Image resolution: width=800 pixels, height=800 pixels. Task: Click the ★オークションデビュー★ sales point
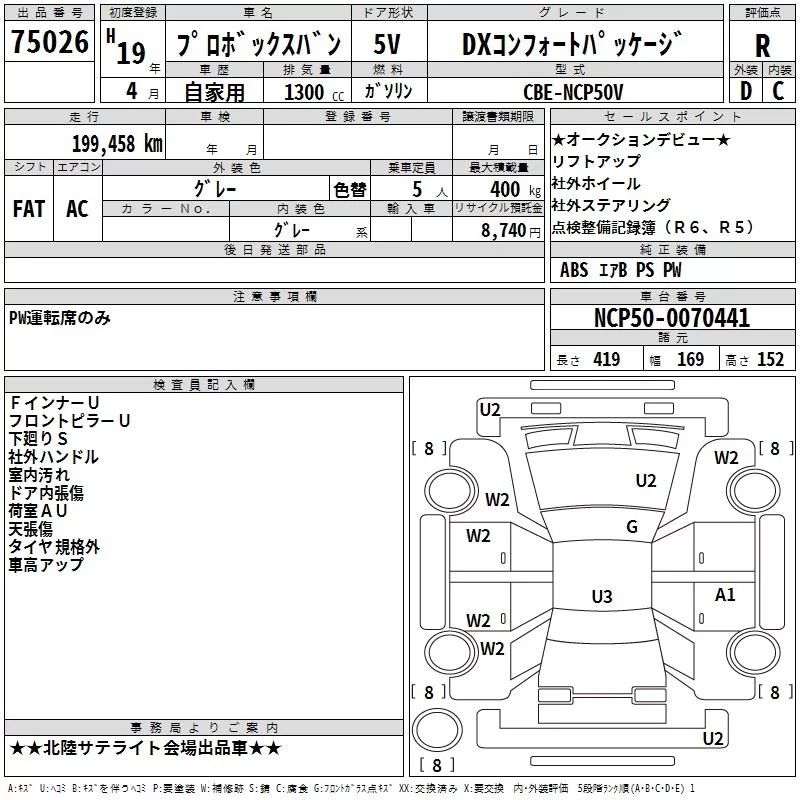point(641,139)
